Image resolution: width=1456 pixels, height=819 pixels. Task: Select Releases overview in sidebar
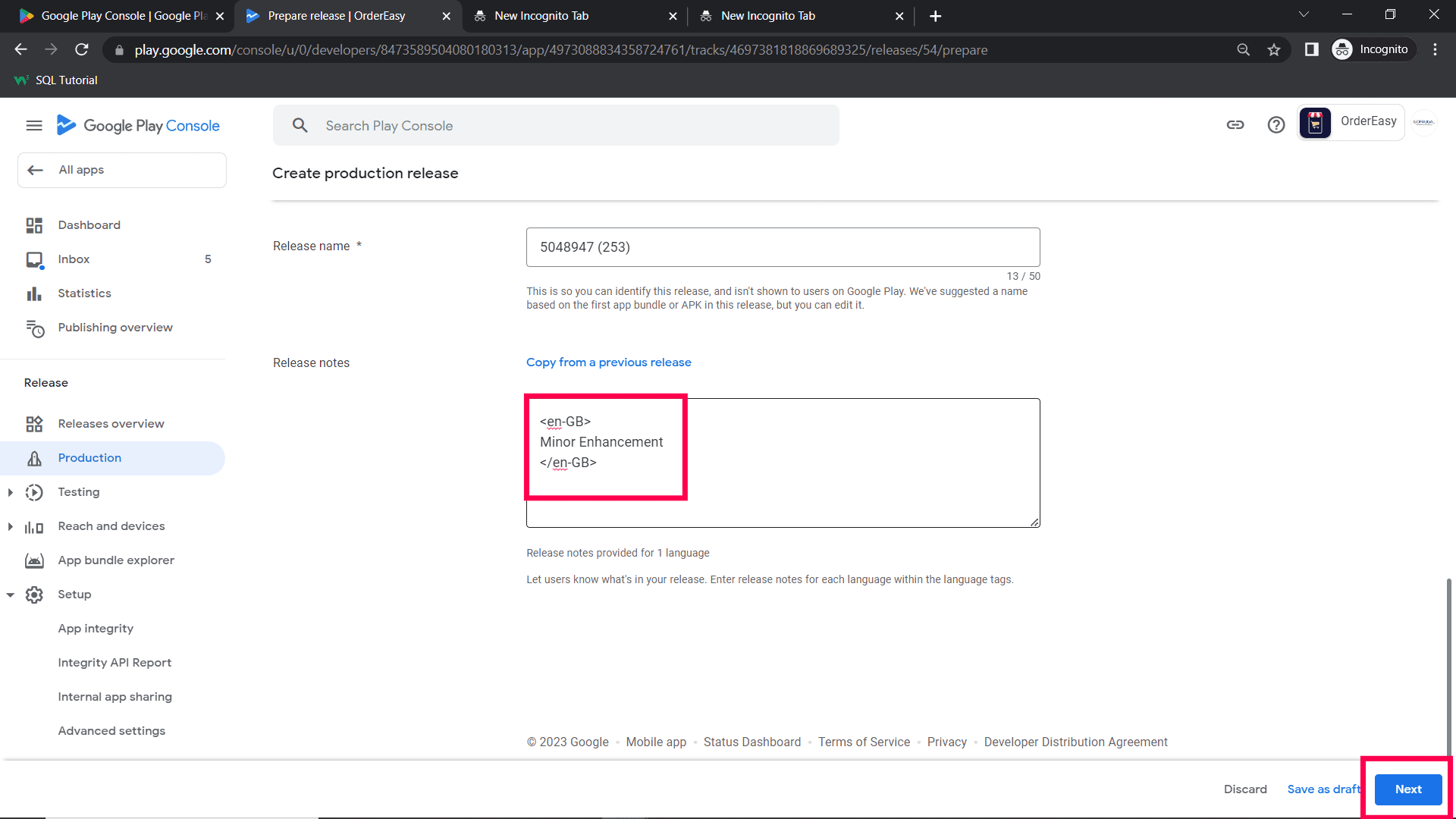[111, 424]
